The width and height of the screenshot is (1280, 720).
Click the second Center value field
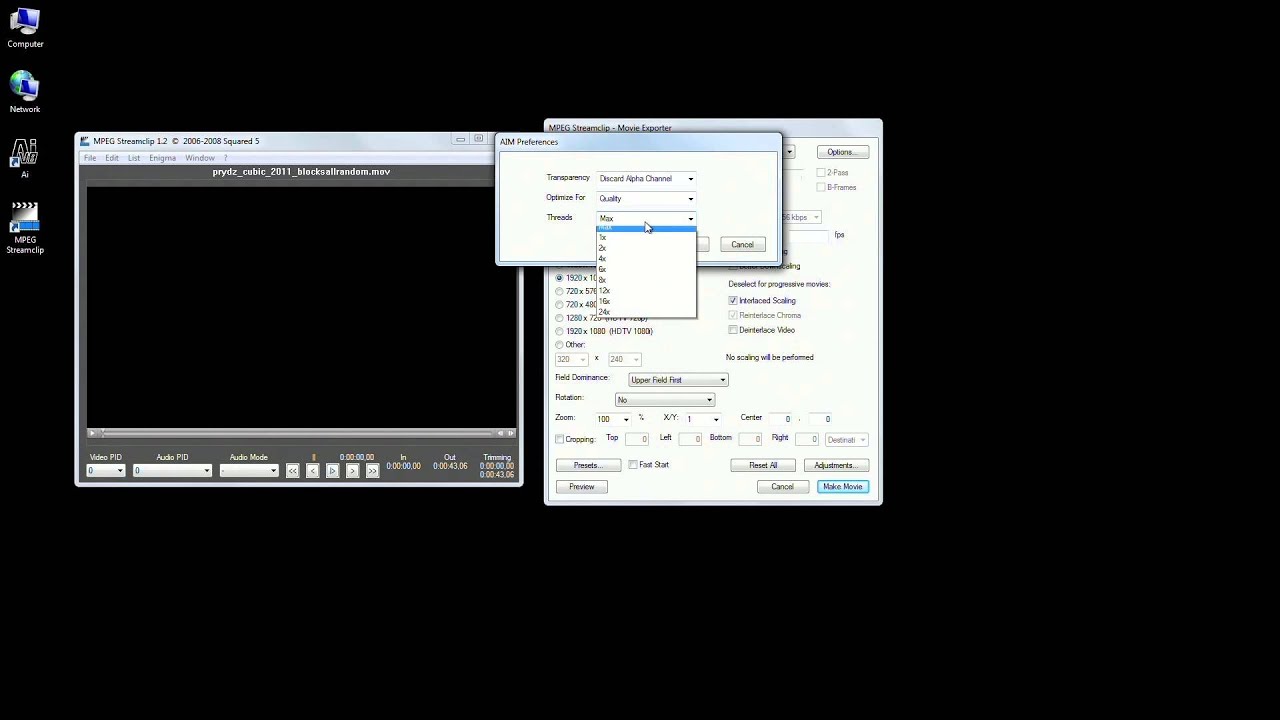[x=821, y=419]
